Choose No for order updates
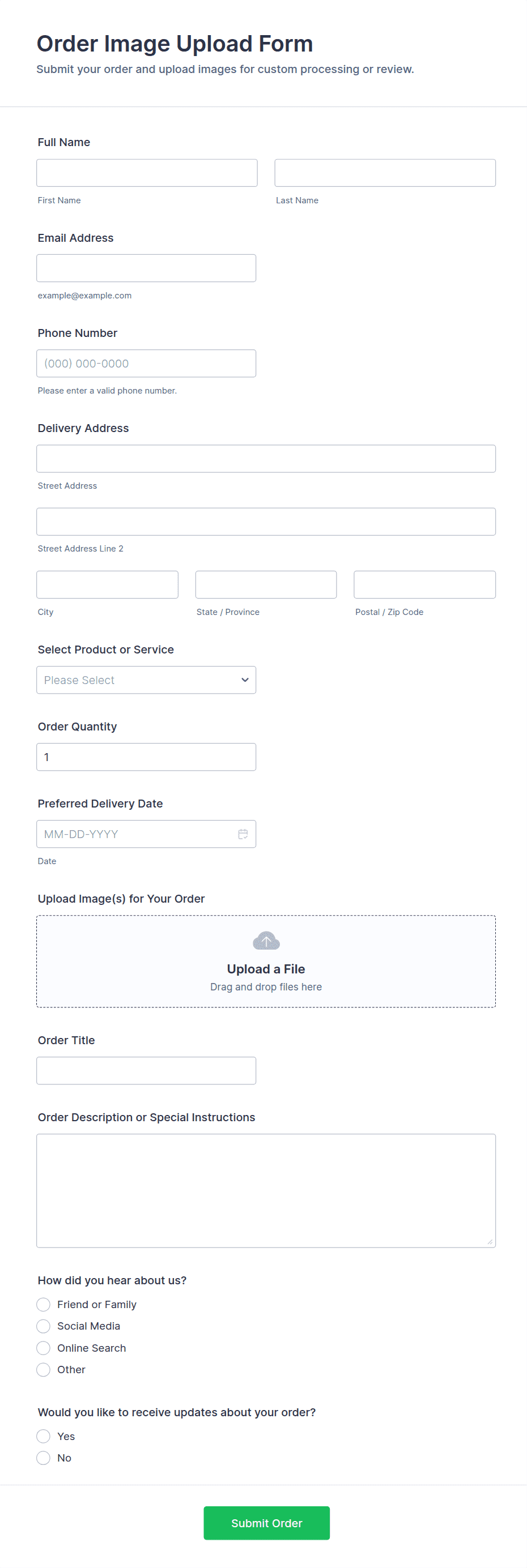 [43, 1458]
